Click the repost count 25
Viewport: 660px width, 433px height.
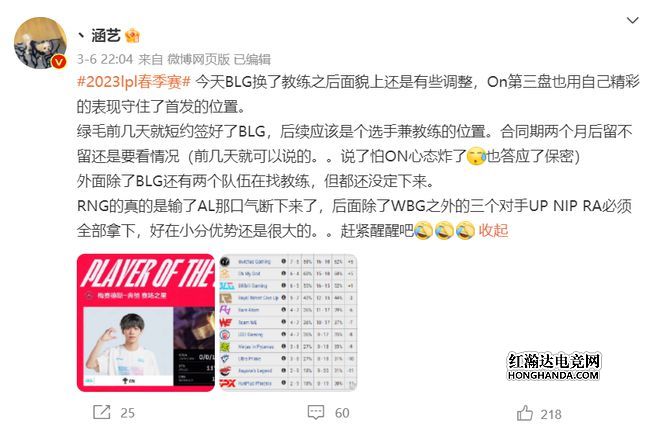(128, 413)
